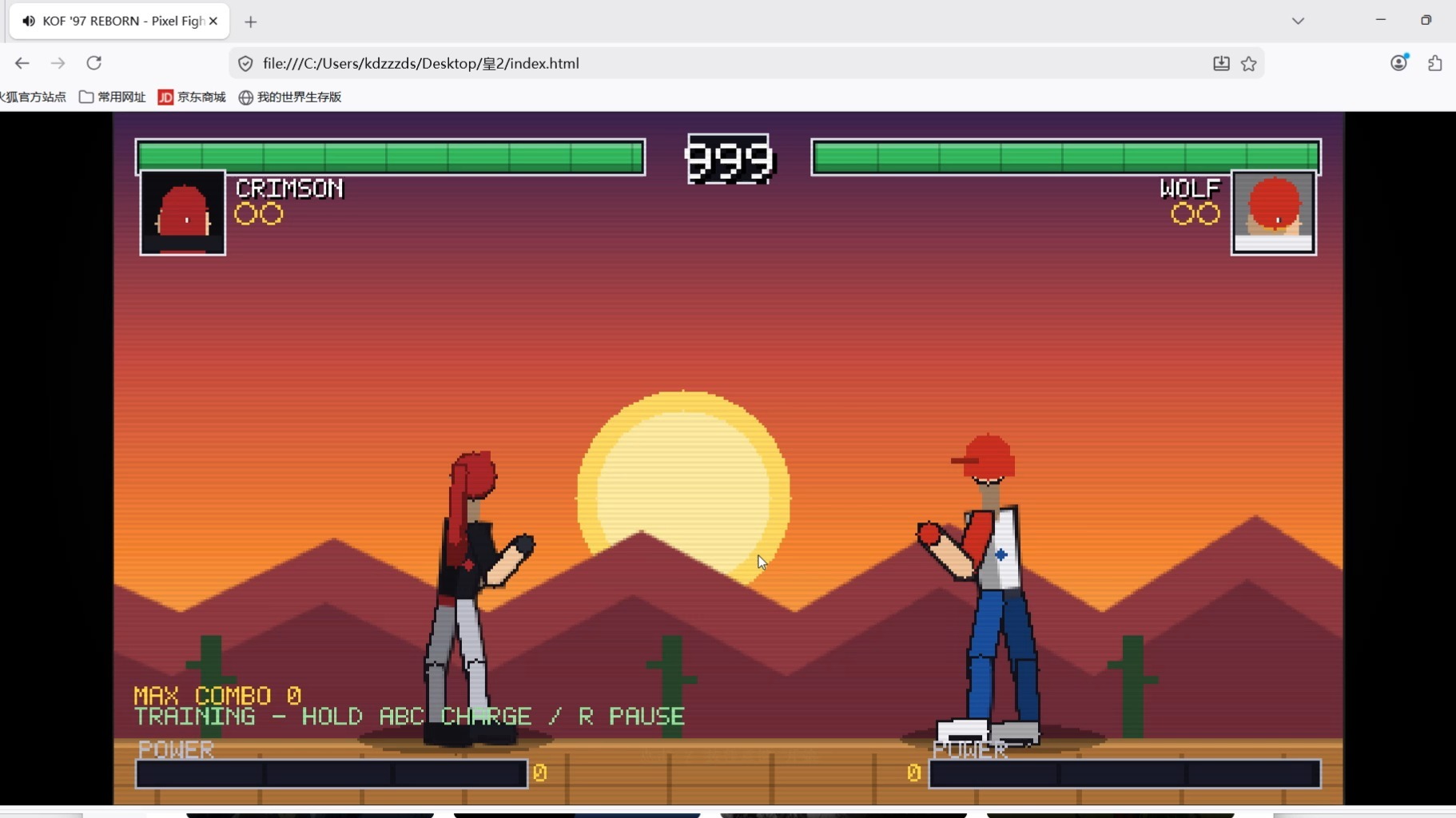The height and width of the screenshot is (818, 1456).
Task: Open the 京东商城 bookmark
Action: (x=192, y=97)
